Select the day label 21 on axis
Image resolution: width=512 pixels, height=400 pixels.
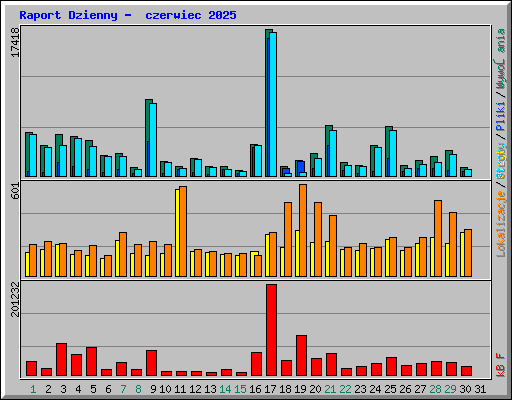click(330, 389)
